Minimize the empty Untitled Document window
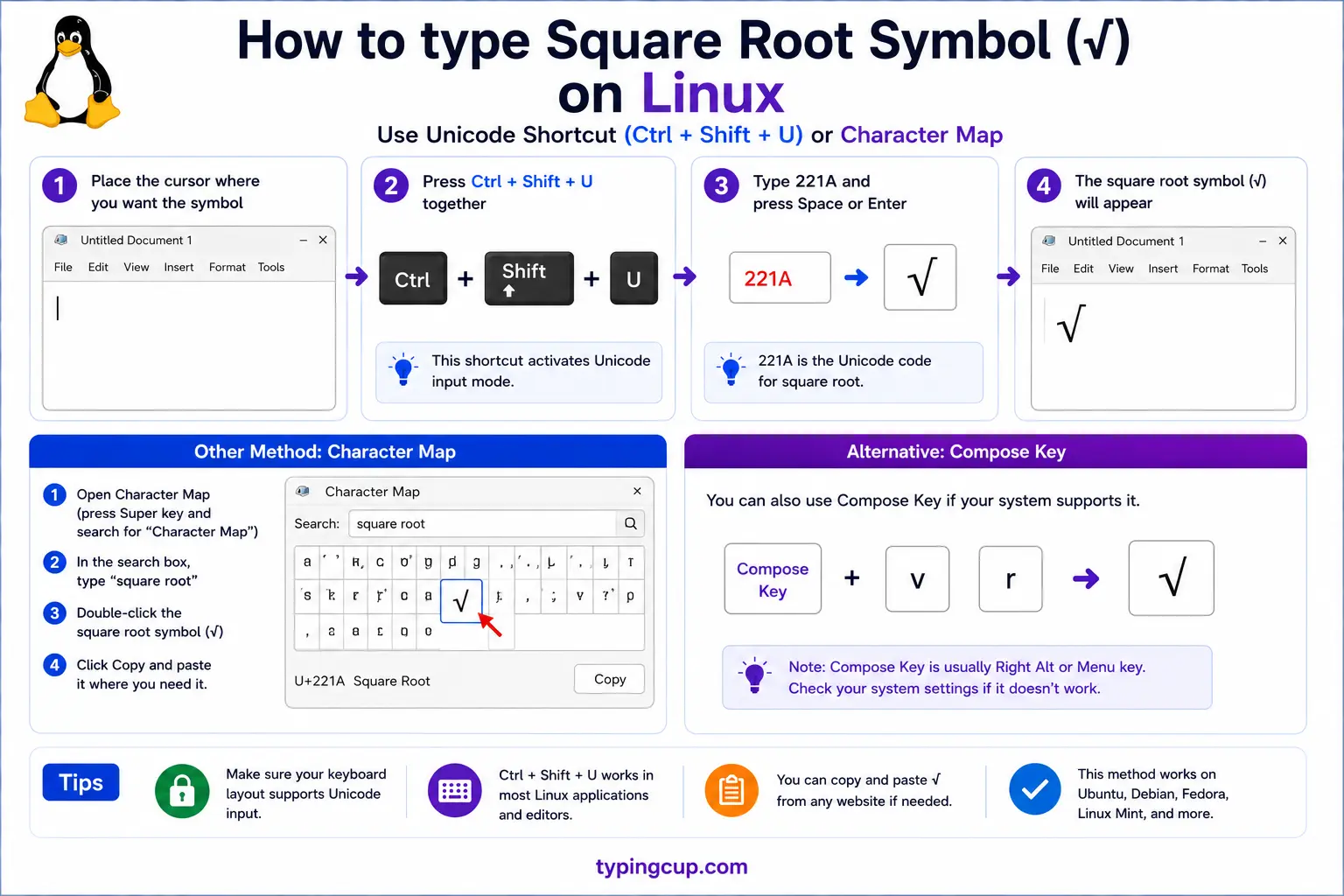 [x=303, y=240]
